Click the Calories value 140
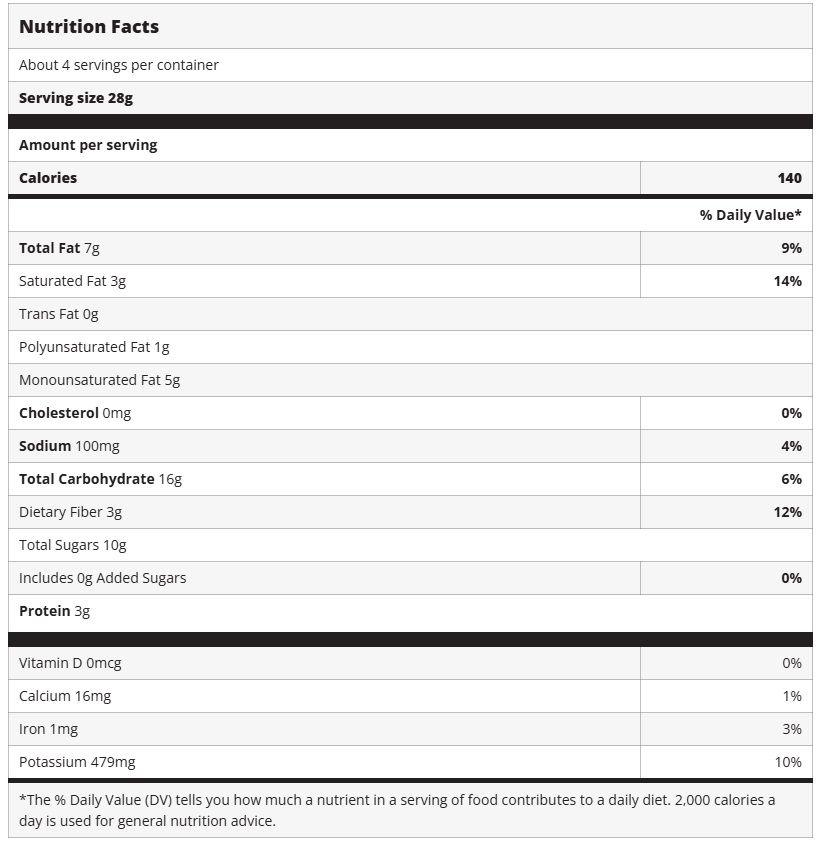822x846 pixels. tap(789, 178)
